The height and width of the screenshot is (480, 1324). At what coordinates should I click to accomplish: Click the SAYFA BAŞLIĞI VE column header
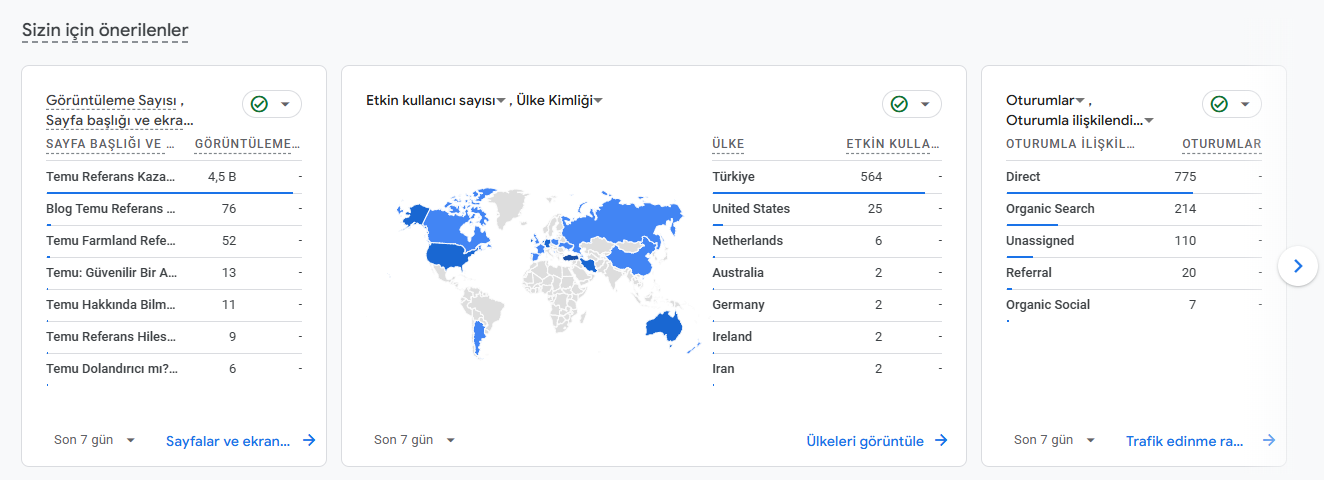[111, 144]
